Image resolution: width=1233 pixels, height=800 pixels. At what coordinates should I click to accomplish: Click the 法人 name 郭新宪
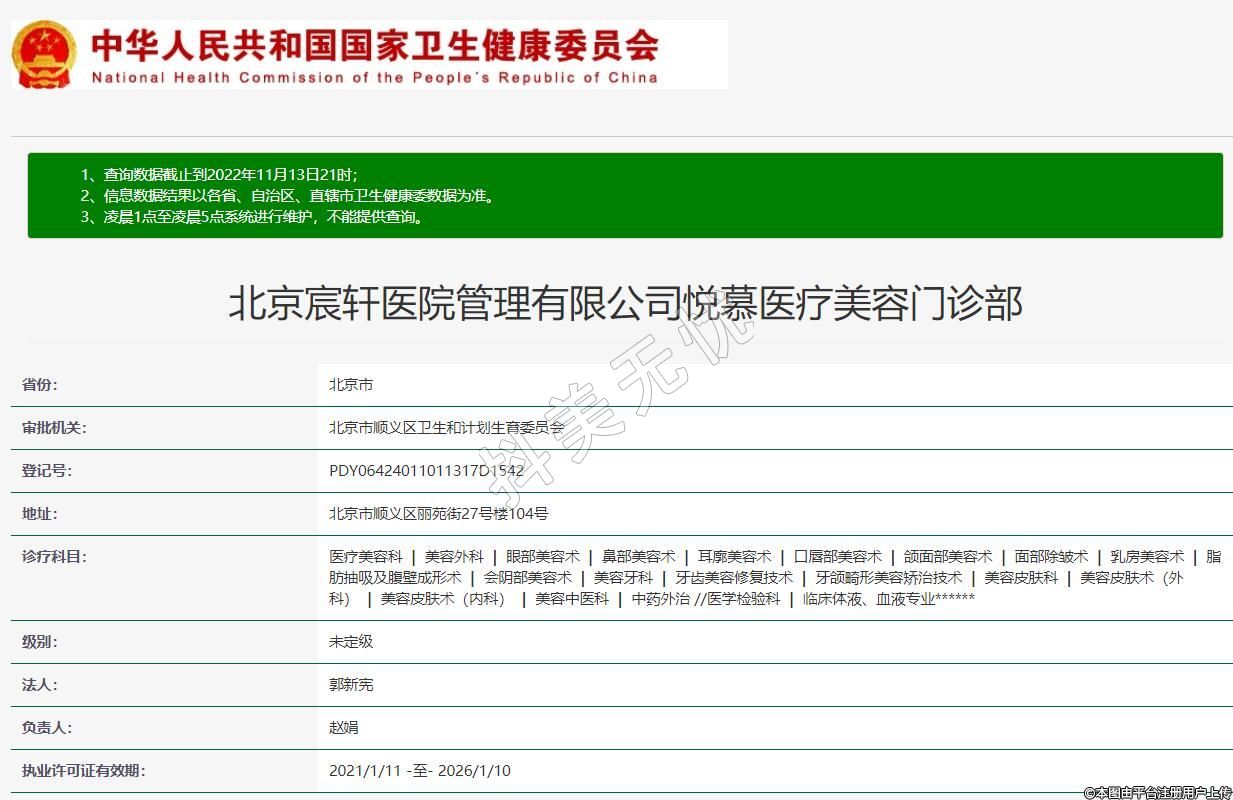[351, 685]
